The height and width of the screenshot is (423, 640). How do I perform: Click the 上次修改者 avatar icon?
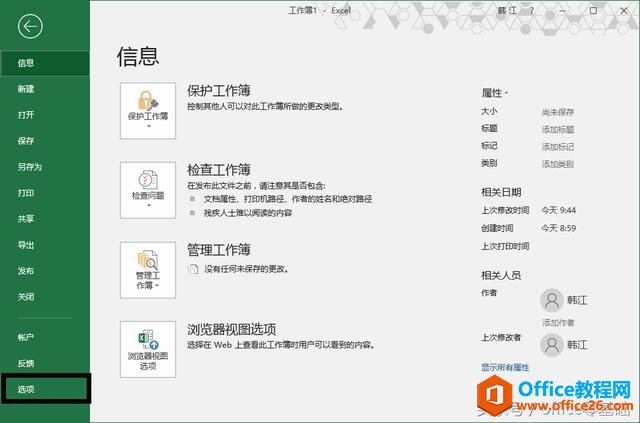(550, 345)
